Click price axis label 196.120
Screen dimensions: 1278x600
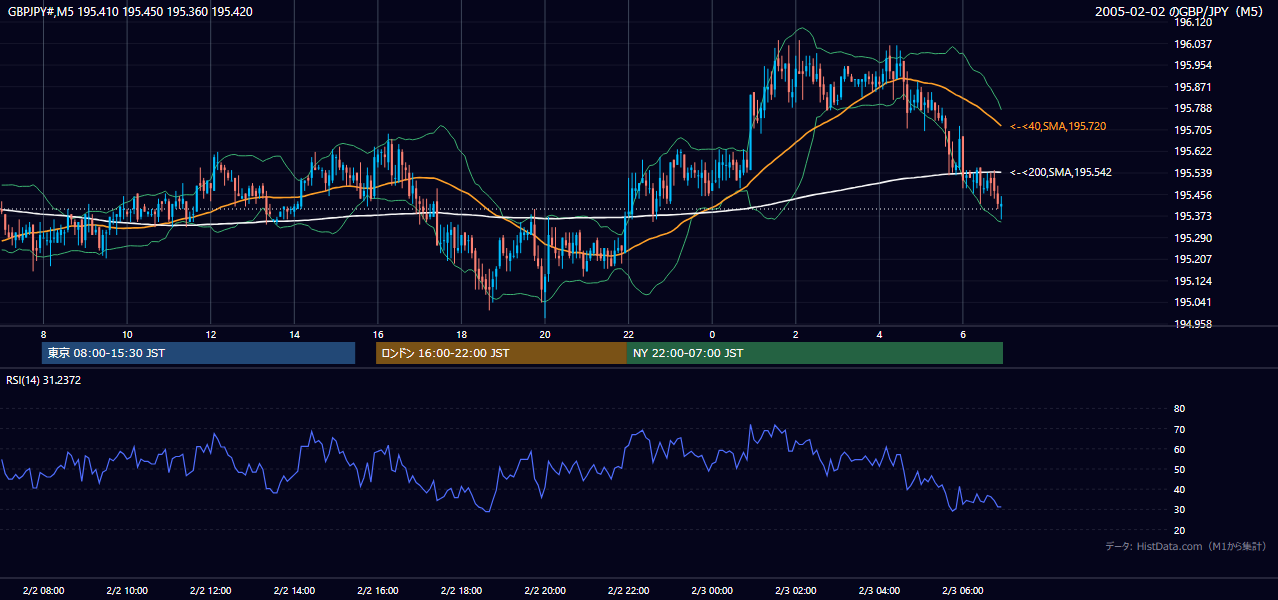point(1192,22)
